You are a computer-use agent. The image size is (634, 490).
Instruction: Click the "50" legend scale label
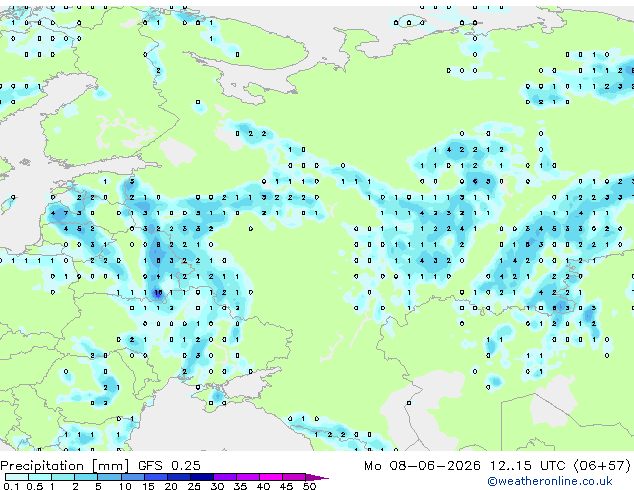(309, 486)
